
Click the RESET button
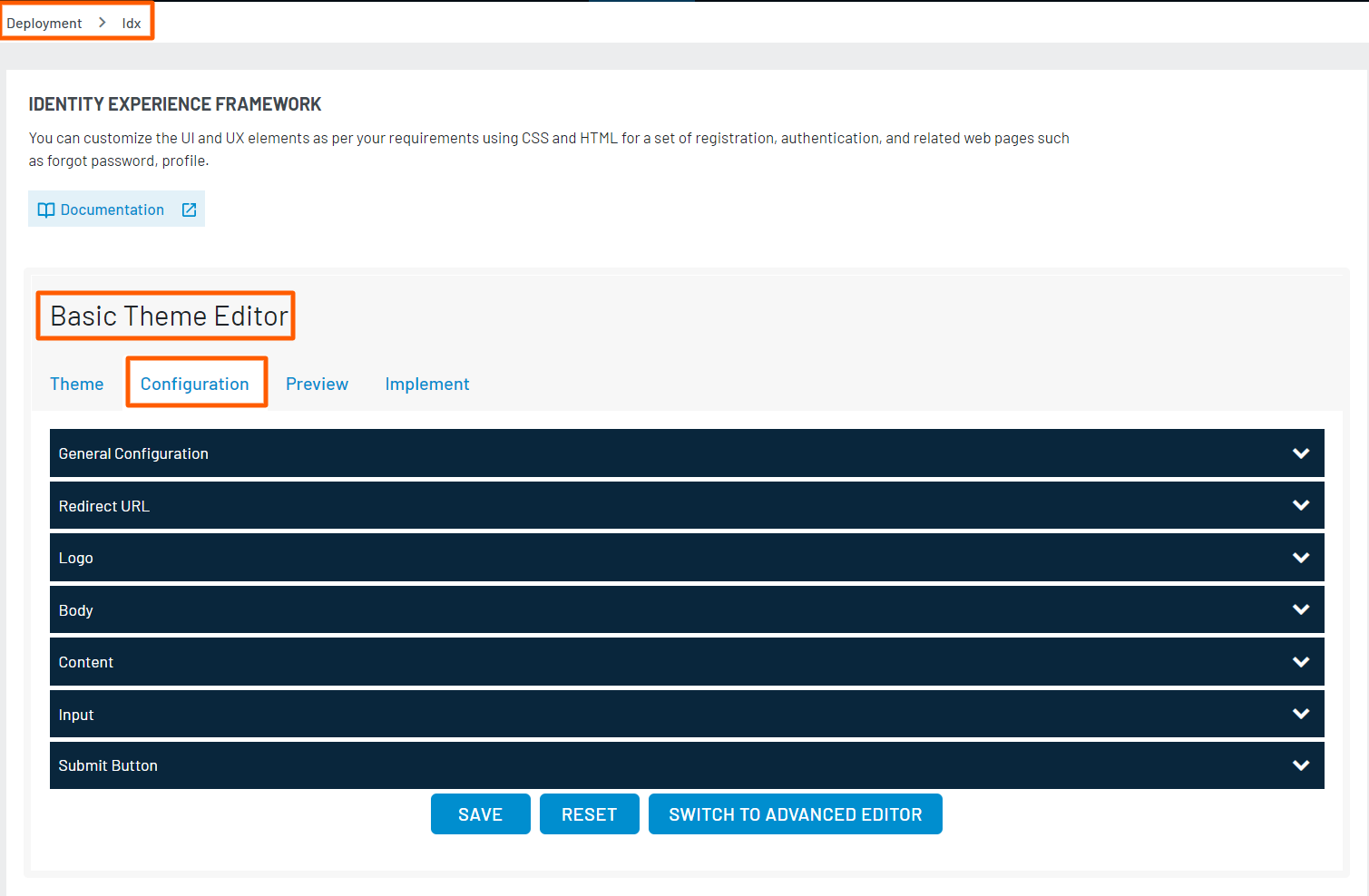589,814
